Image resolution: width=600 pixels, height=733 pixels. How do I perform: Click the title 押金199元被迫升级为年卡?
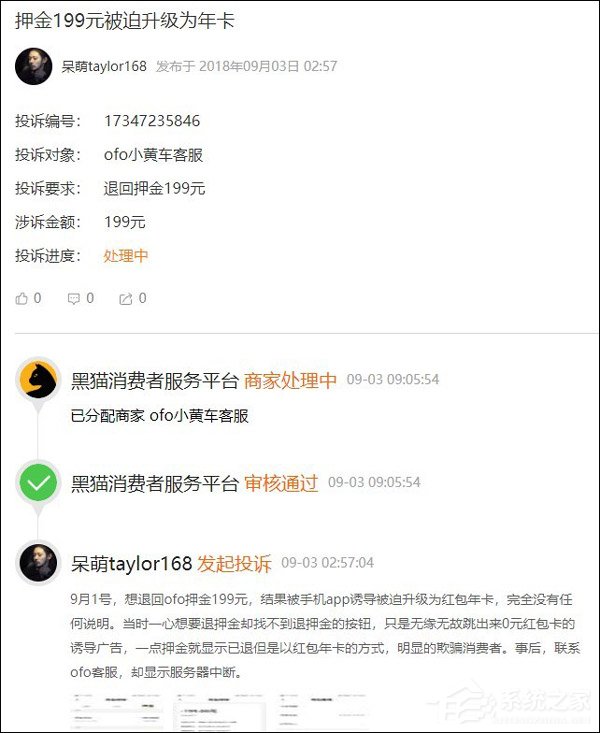point(125,21)
